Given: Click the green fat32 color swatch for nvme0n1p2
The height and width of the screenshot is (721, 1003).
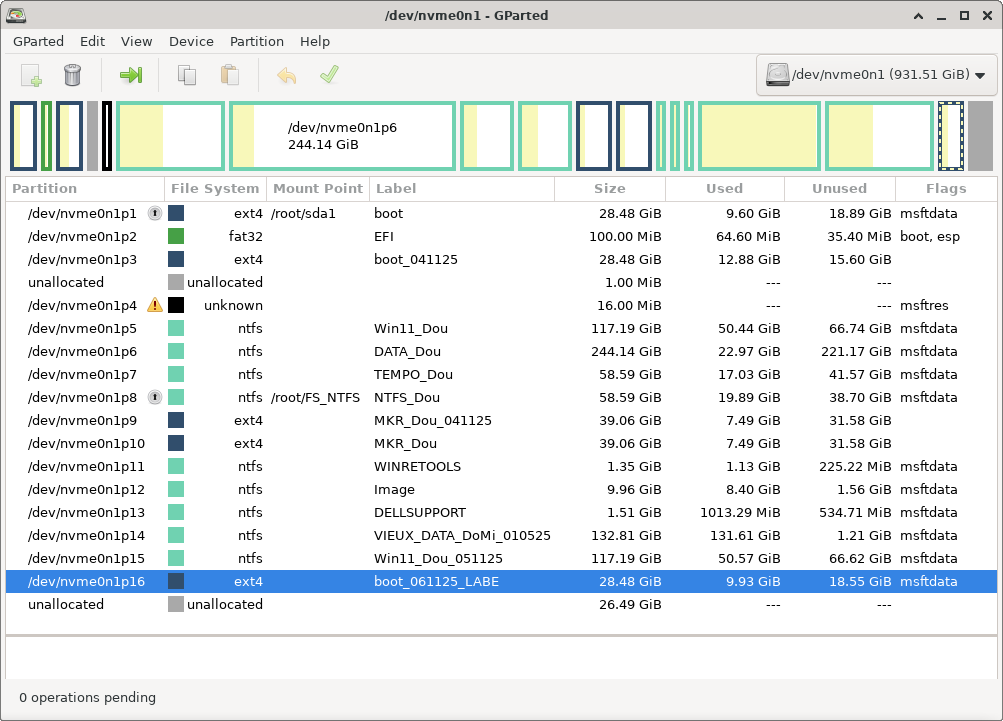Looking at the screenshot, I should 176,236.
